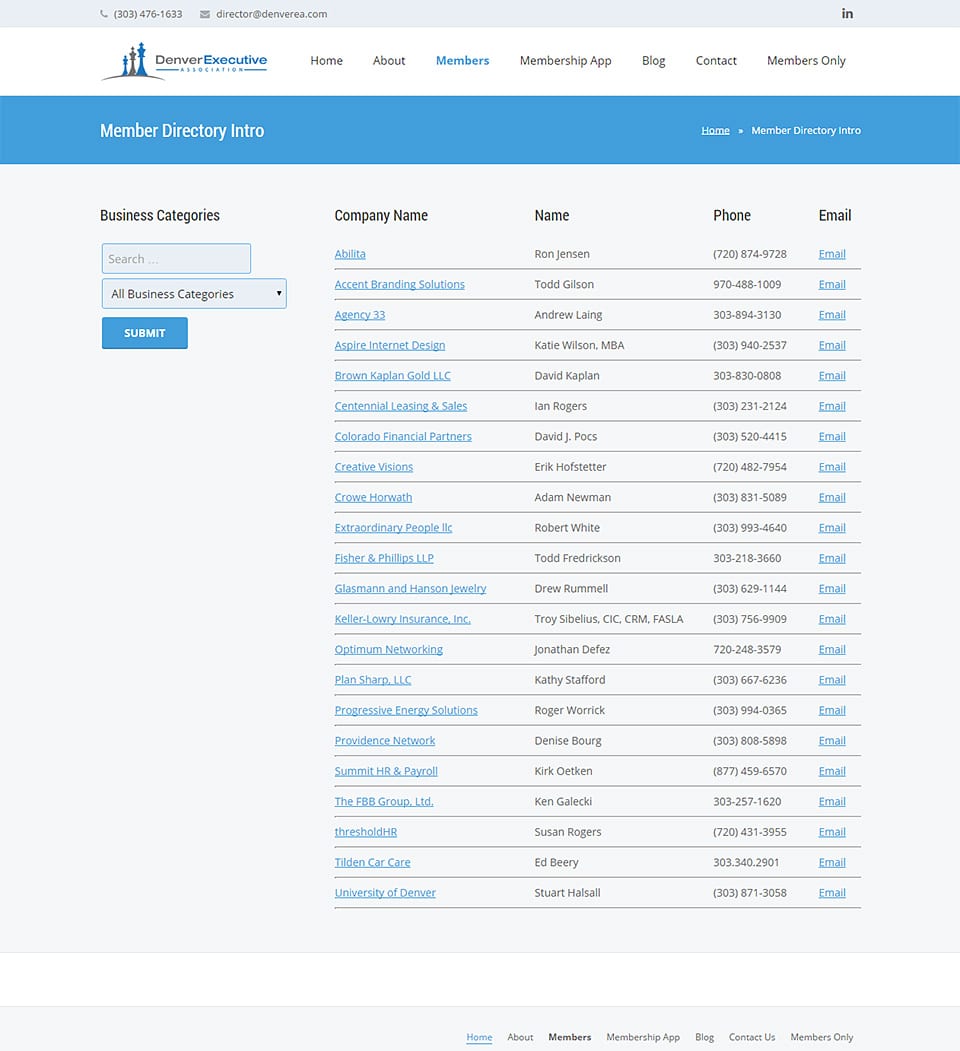Click Email link for Jonathan Defez

832,650
